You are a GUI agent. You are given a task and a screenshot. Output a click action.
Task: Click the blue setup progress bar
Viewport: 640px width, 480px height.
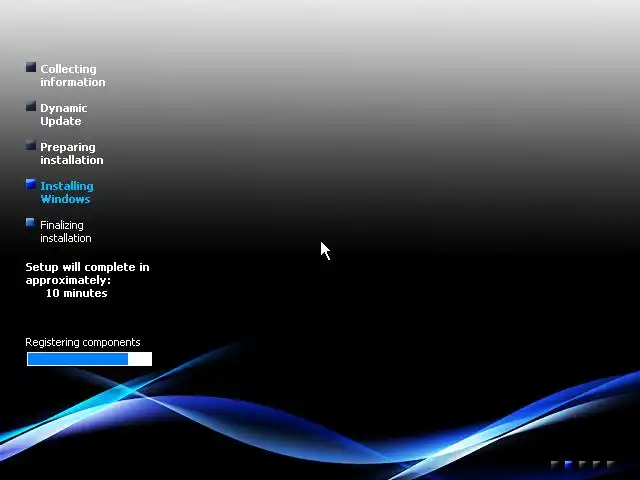89,359
